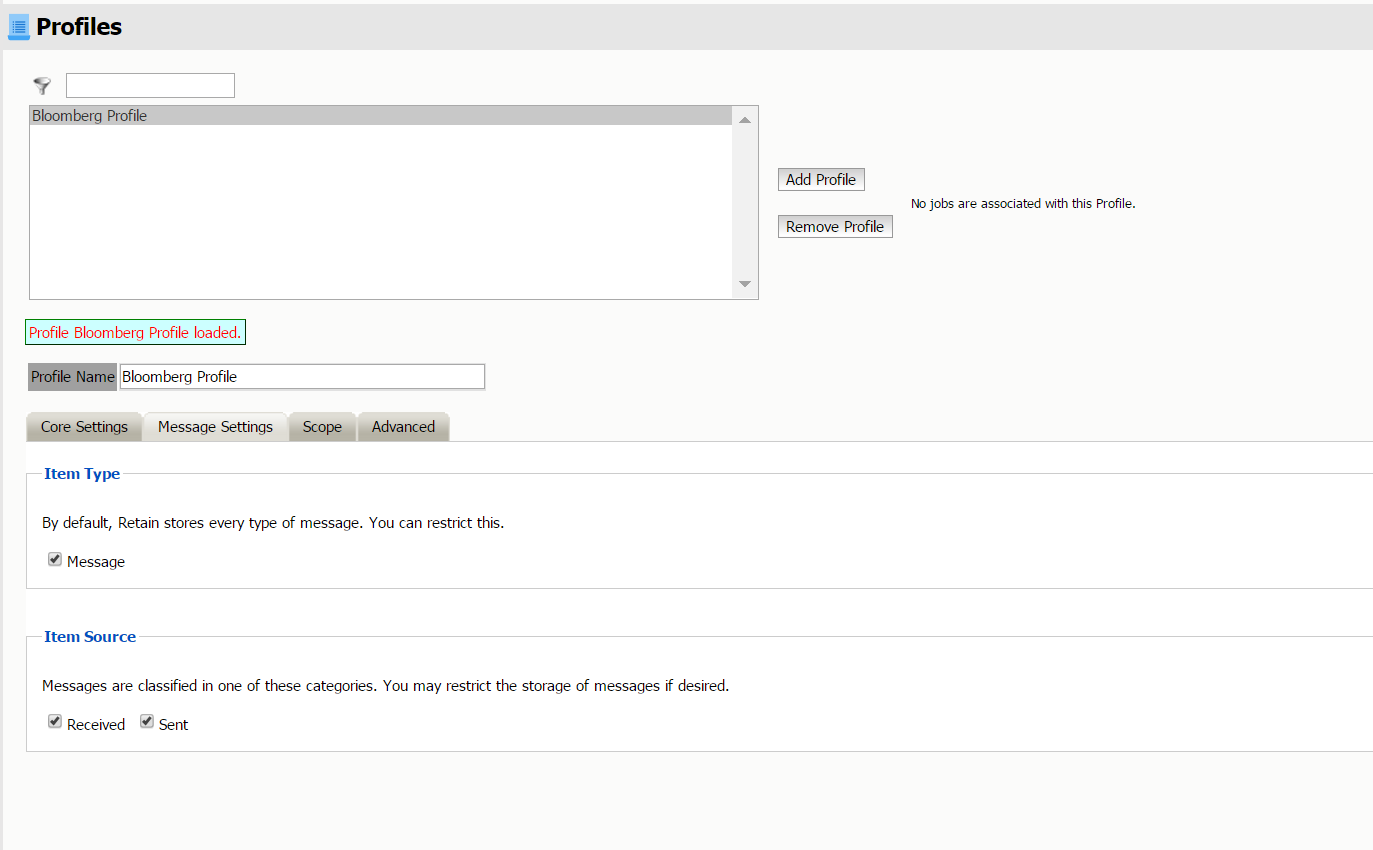1373x850 pixels.
Task: Click the Item Source section heading
Action: pyautogui.click(x=90, y=636)
